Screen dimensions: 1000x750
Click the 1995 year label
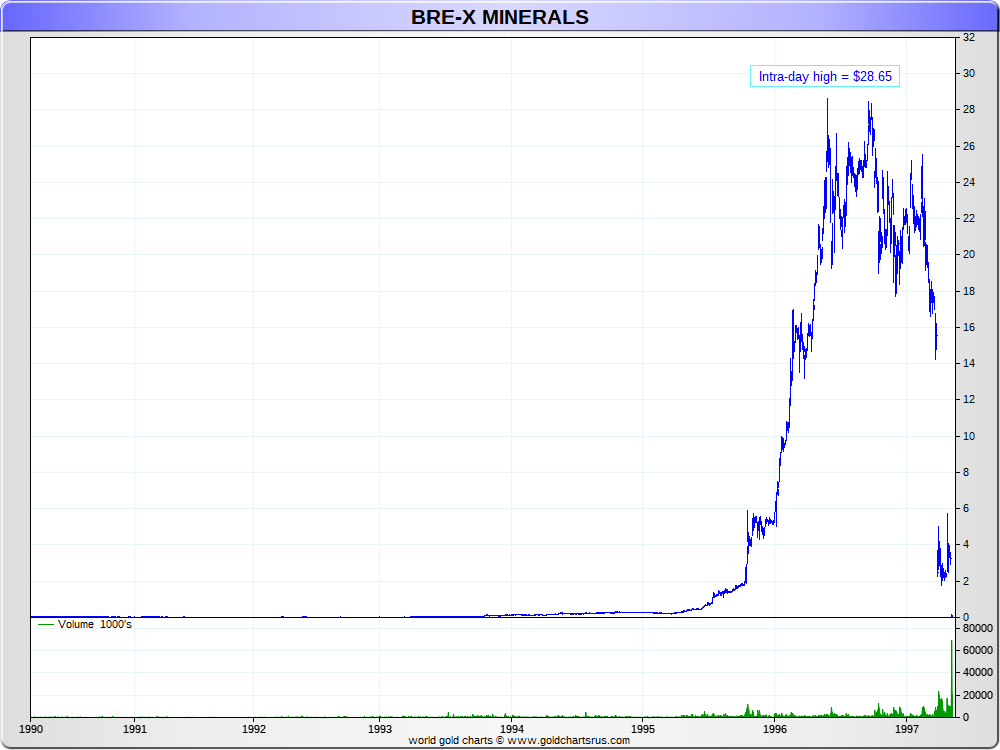click(x=643, y=729)
